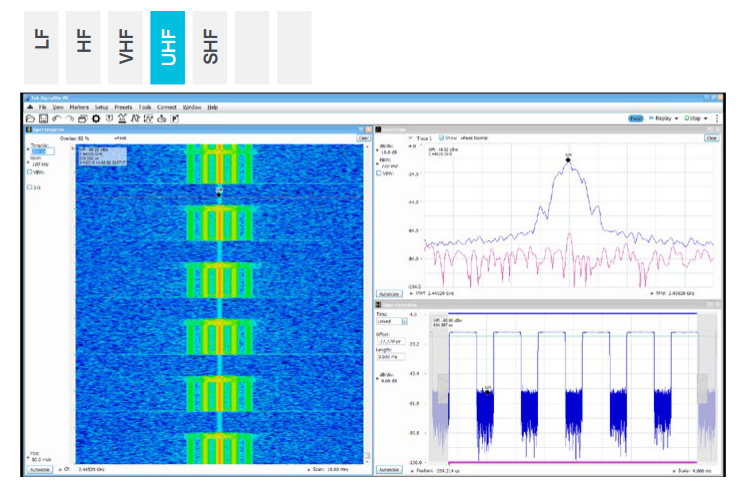
Task: Enable VBW checkbox in Spectrogram panel
Action: (31, 172)
